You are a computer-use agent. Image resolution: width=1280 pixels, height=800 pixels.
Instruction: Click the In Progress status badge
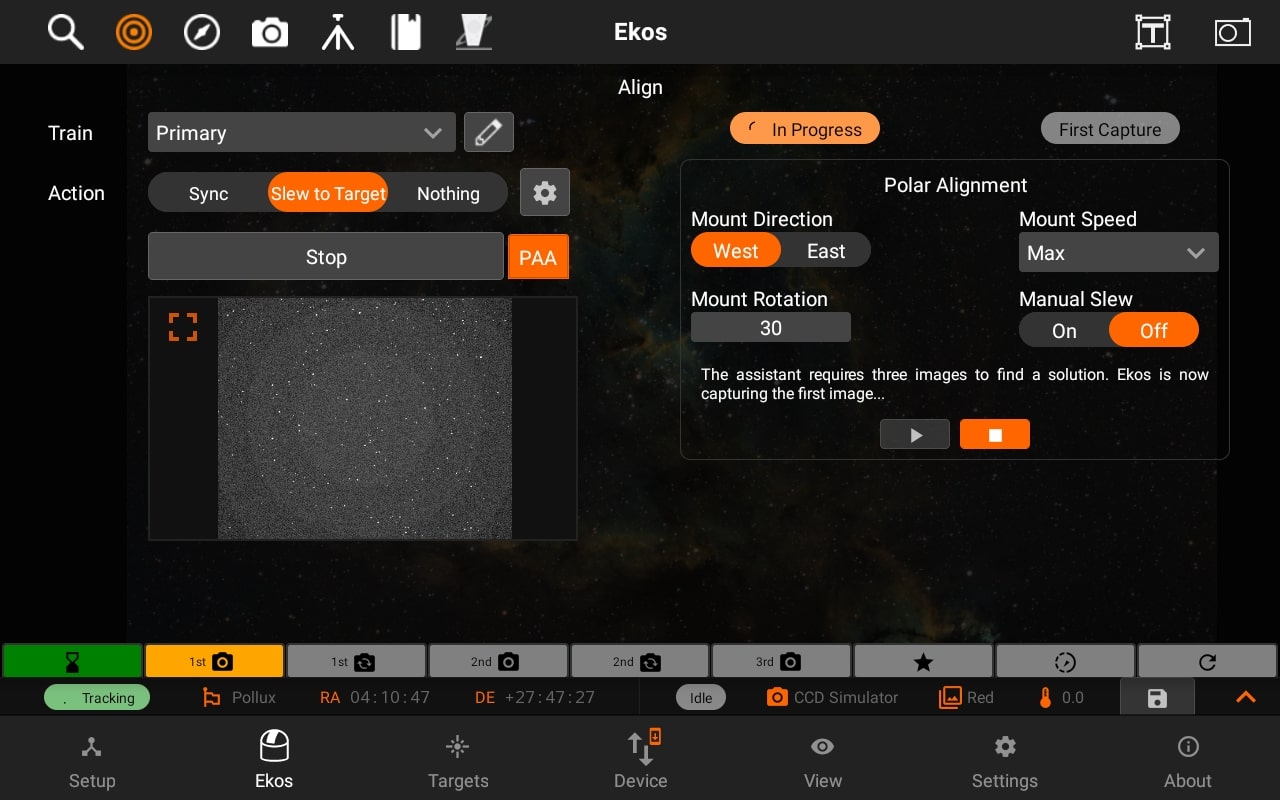[x=804, y=129]
